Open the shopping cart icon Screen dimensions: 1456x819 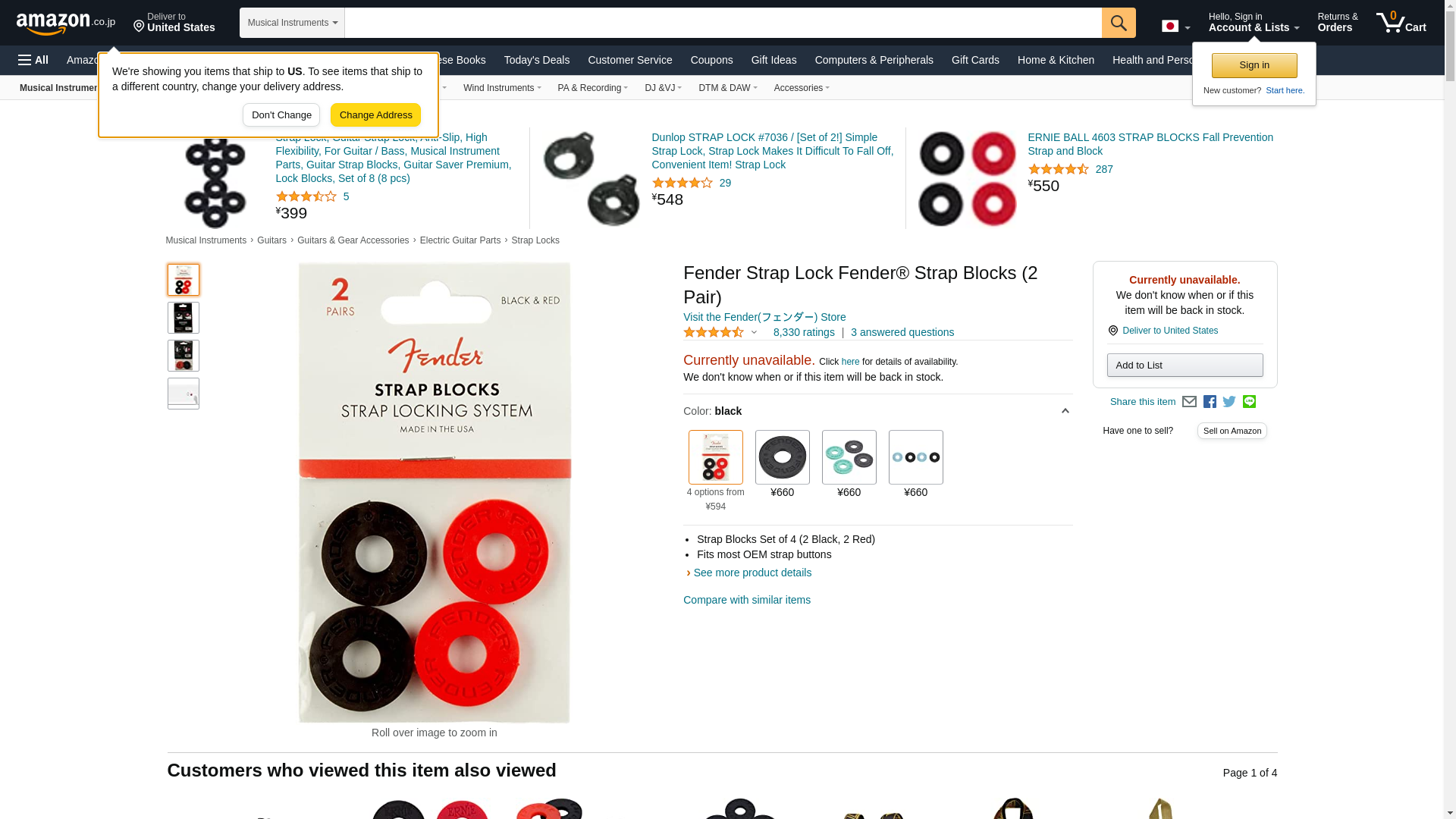(x=1401, y=23)
